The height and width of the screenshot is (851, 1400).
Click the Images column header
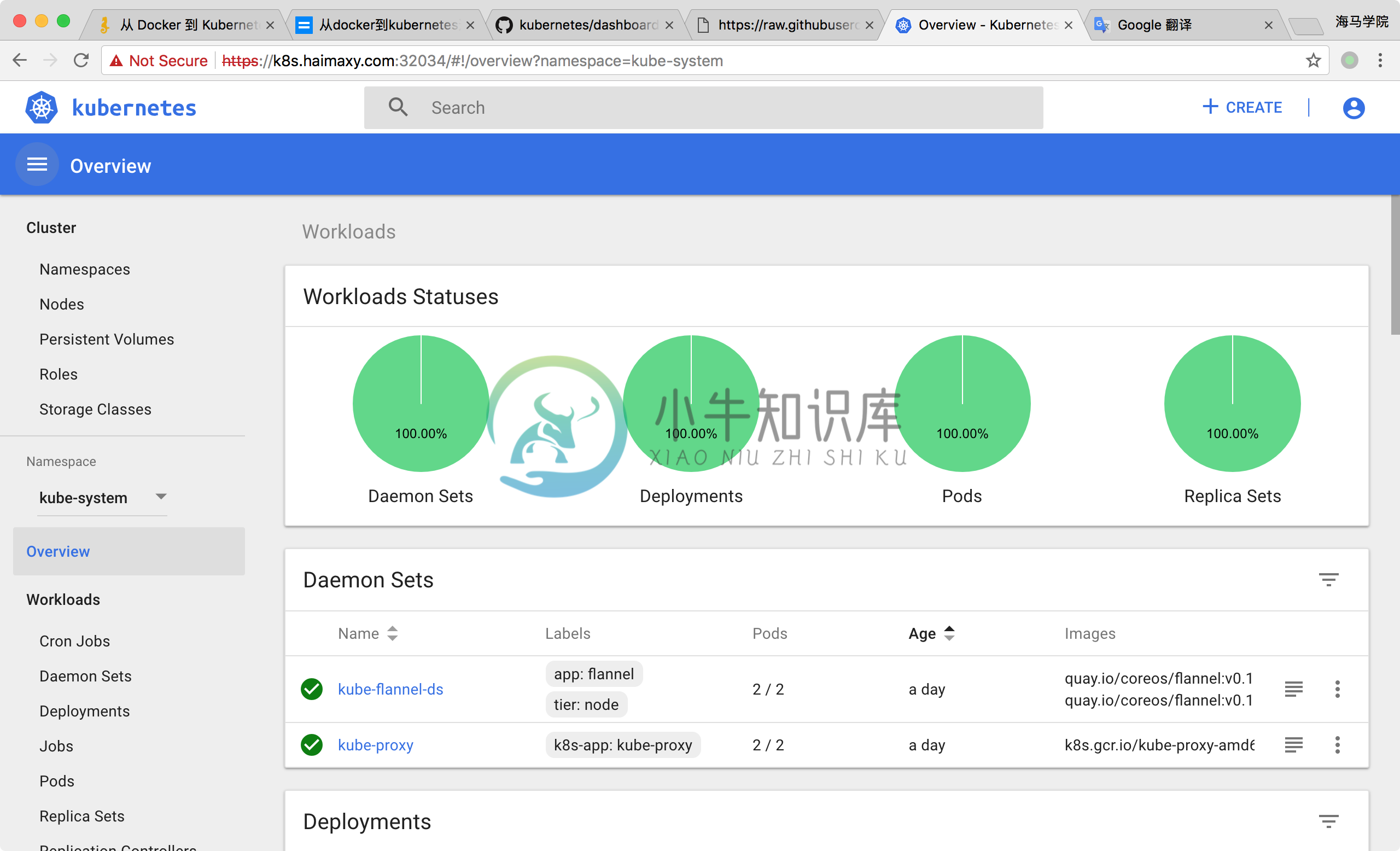[x=1090, y=633]
